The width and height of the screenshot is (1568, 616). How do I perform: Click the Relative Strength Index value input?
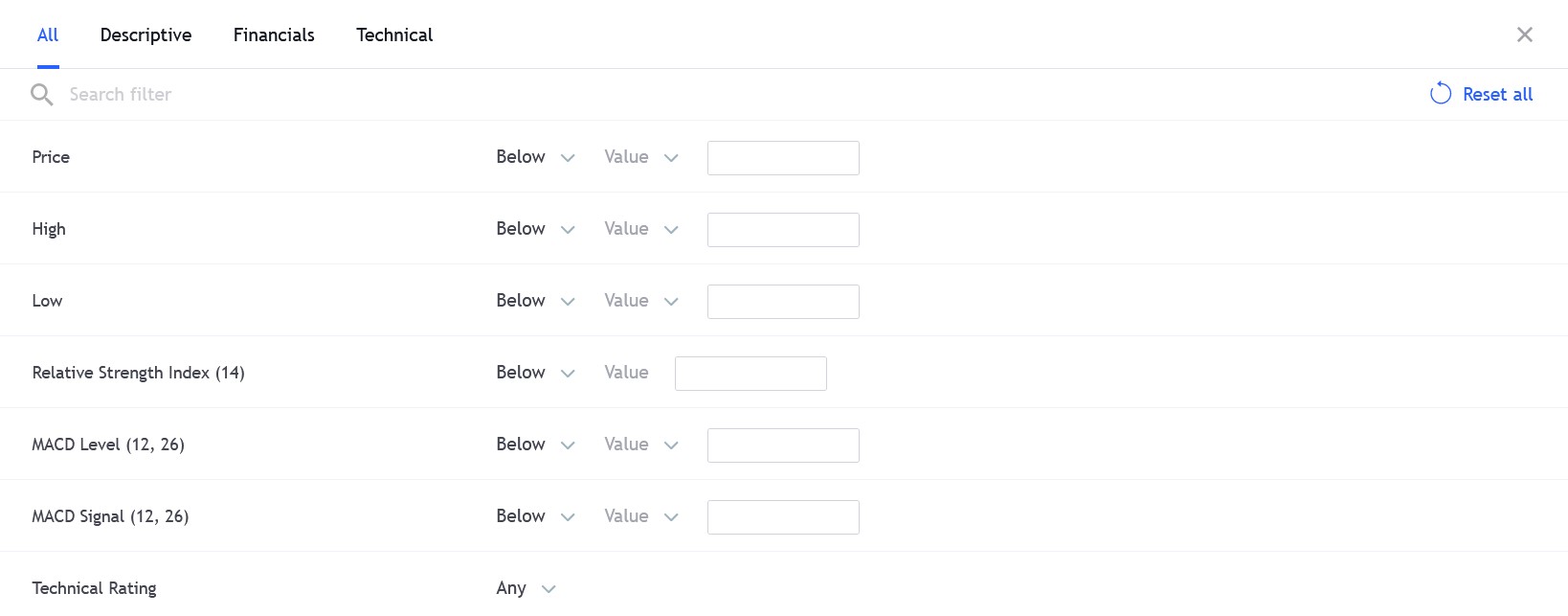(x=750, y=374)
